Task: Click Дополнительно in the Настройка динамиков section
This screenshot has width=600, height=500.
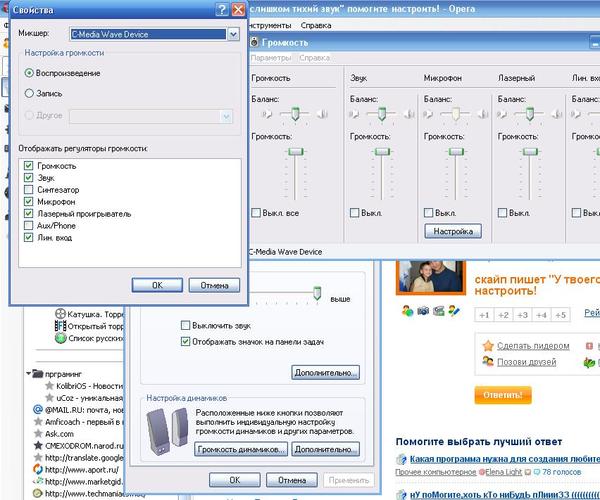Action: coord(326,449)
